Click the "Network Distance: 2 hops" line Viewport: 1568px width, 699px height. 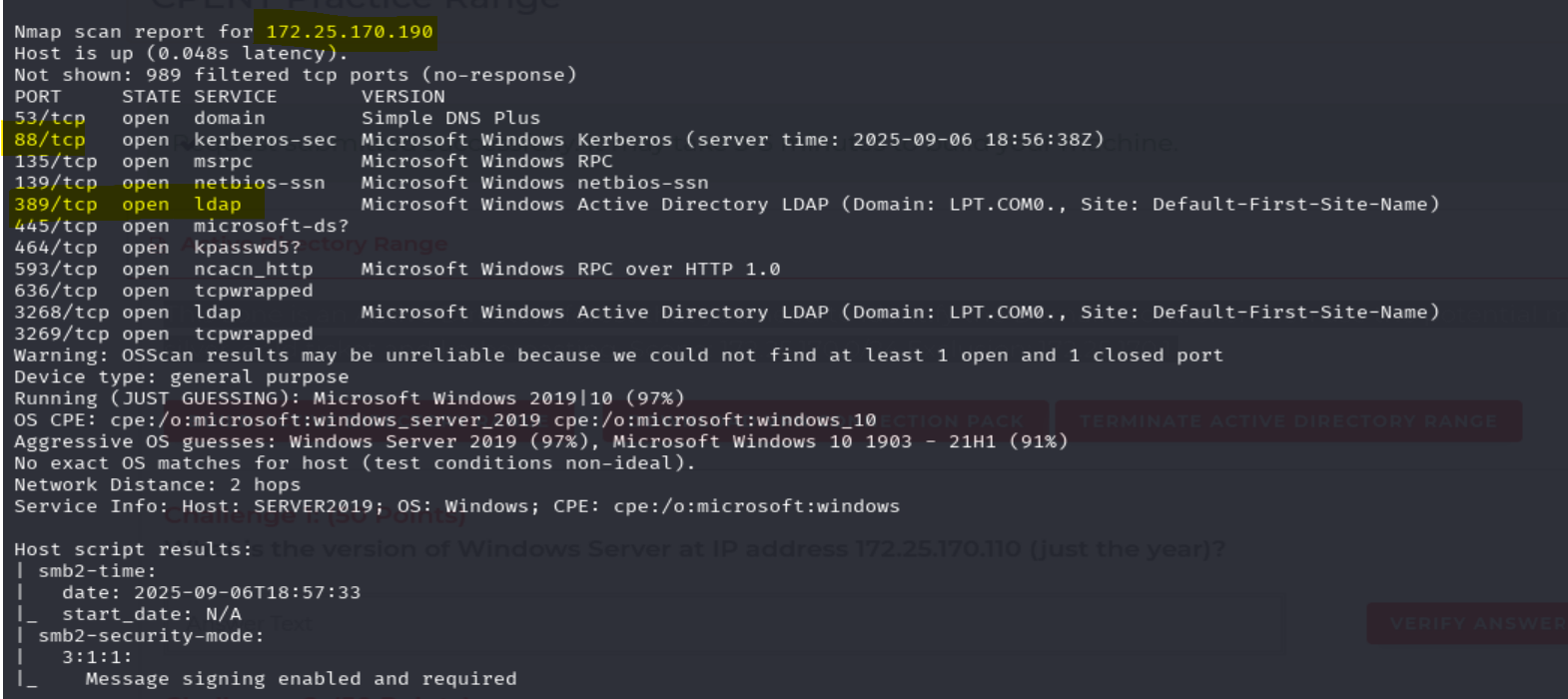157,485
